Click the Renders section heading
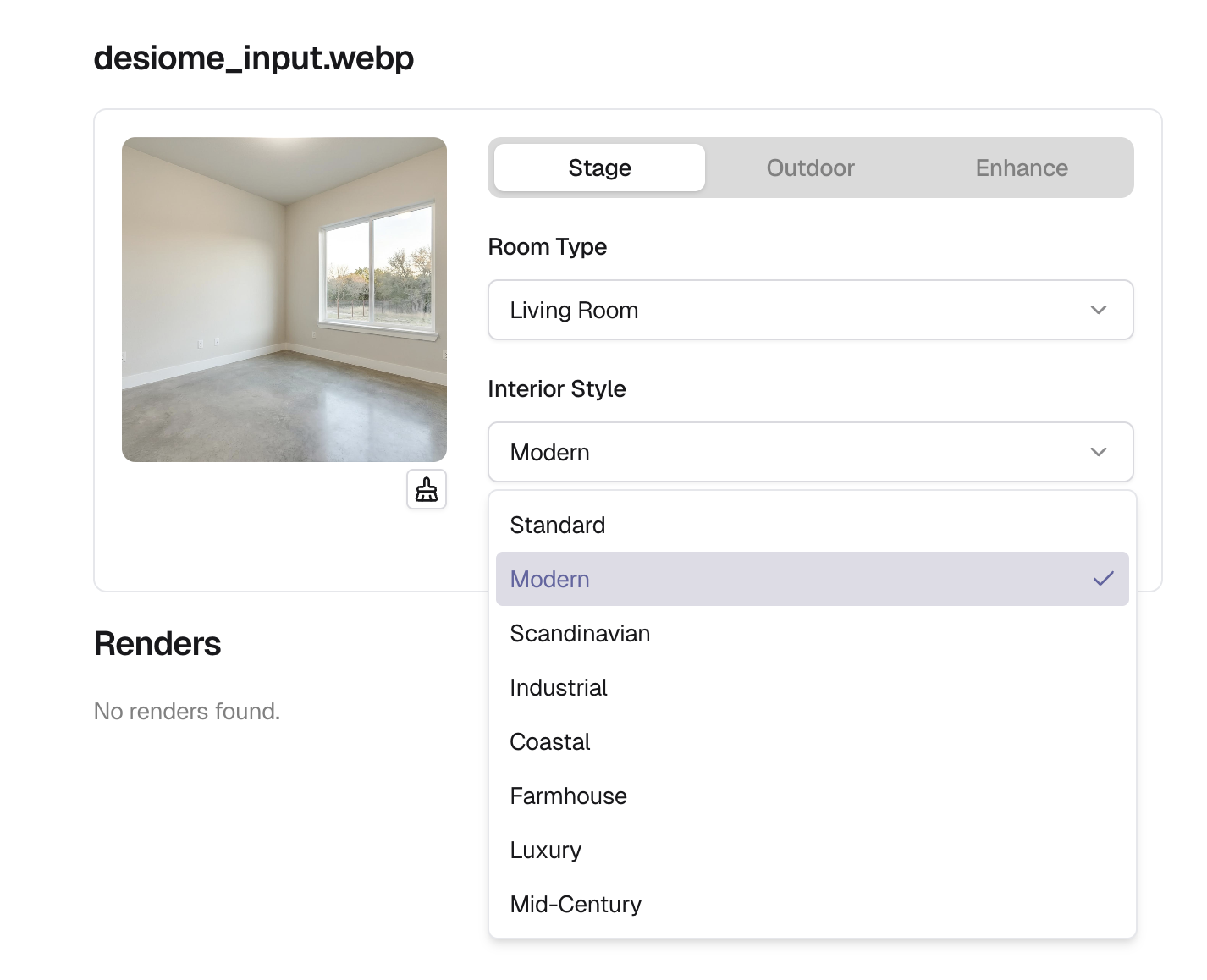 157,644
